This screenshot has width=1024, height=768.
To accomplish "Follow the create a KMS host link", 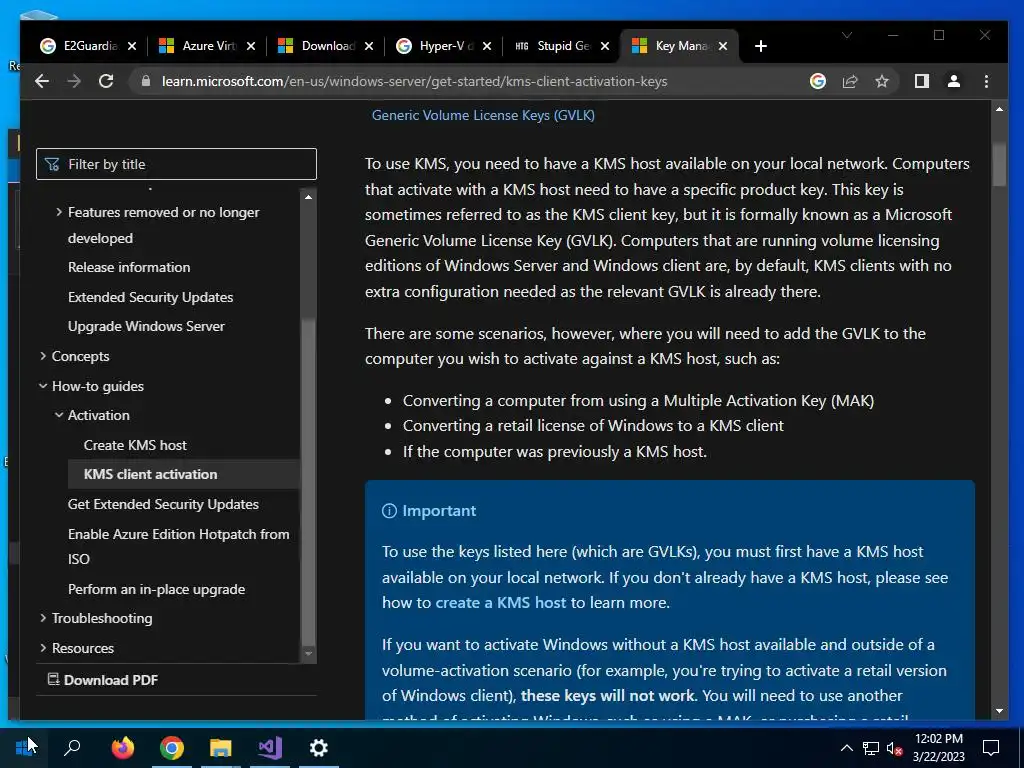I will click(x=501, y=602).
